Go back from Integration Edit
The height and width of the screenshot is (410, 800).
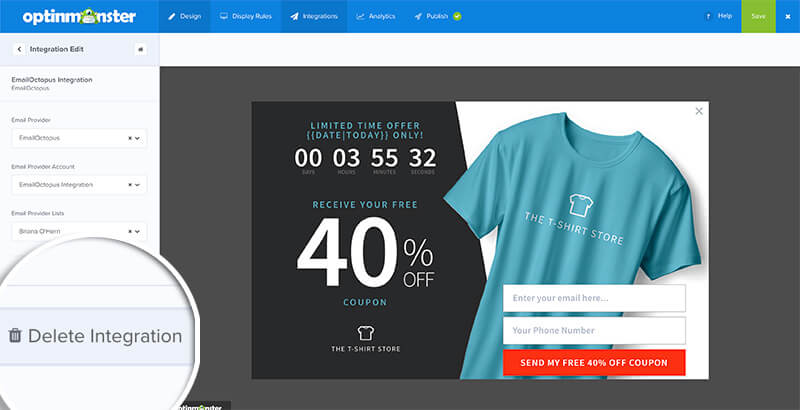tap(19, 49)
